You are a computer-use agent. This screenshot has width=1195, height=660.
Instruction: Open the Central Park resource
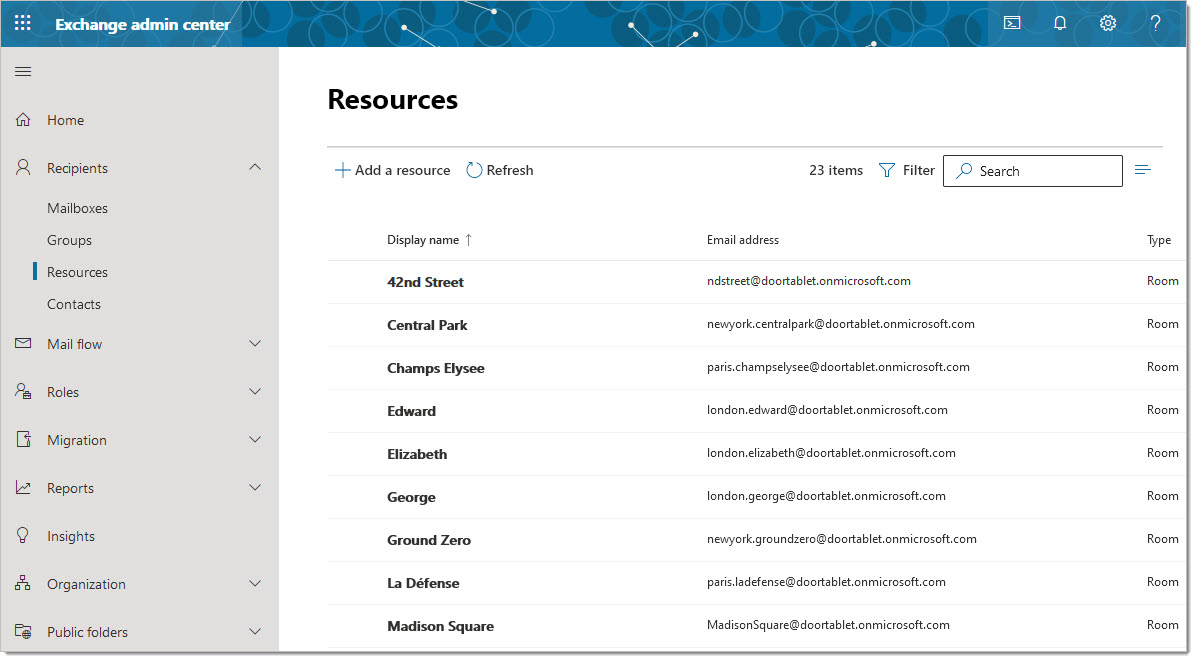tap(428, 325)
